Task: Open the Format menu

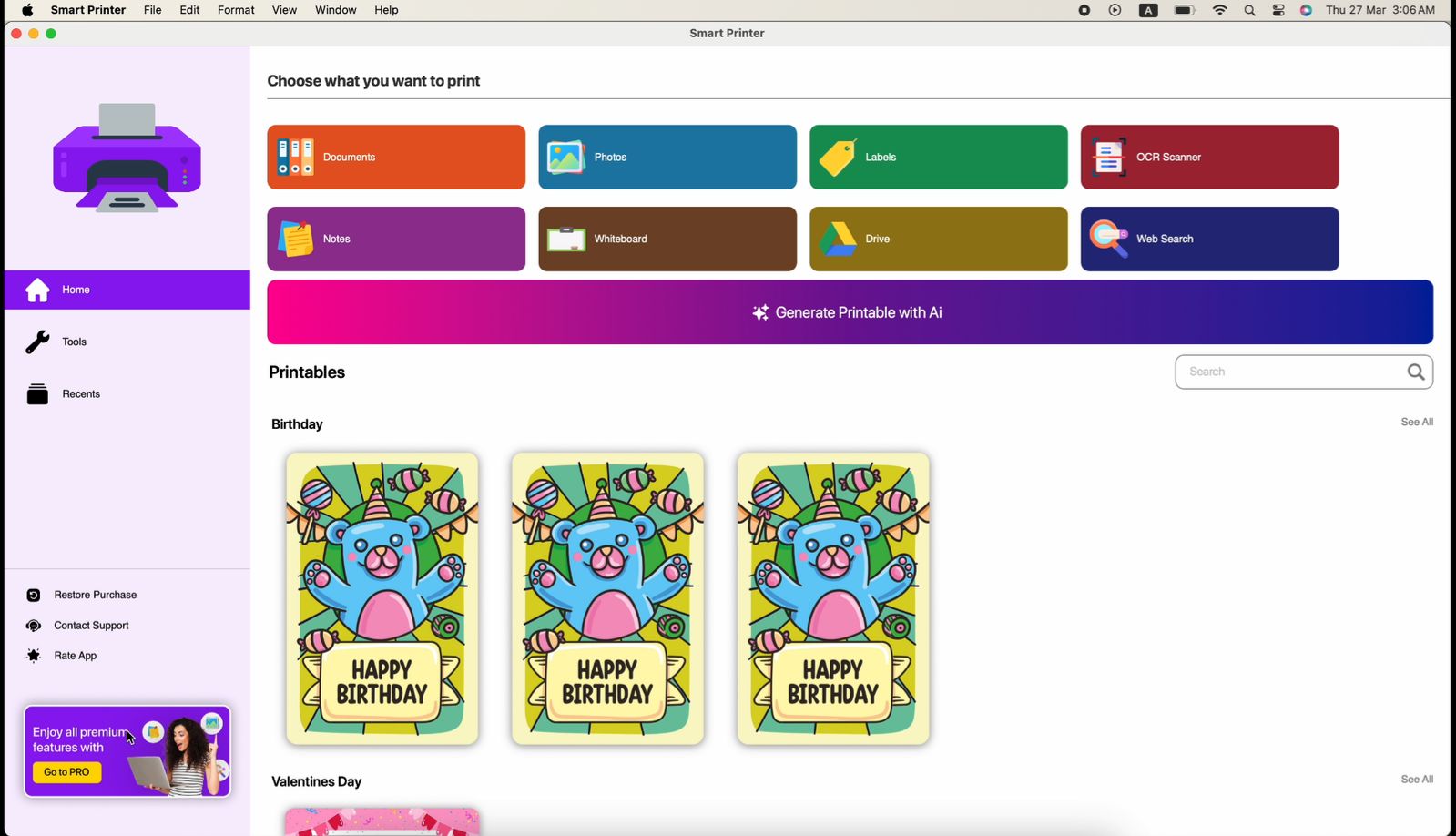Action: pyautogui.click(x=236, y=10)
